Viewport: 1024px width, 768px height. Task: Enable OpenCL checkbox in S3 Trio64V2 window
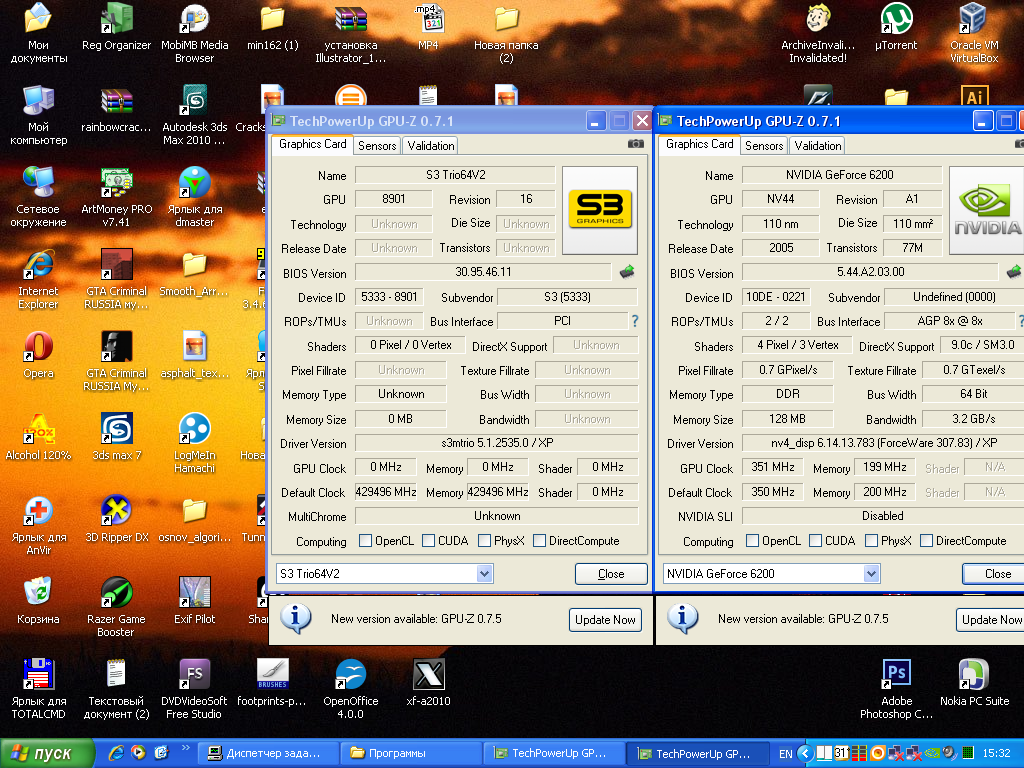pyautogui.click(x=366, y=541)
